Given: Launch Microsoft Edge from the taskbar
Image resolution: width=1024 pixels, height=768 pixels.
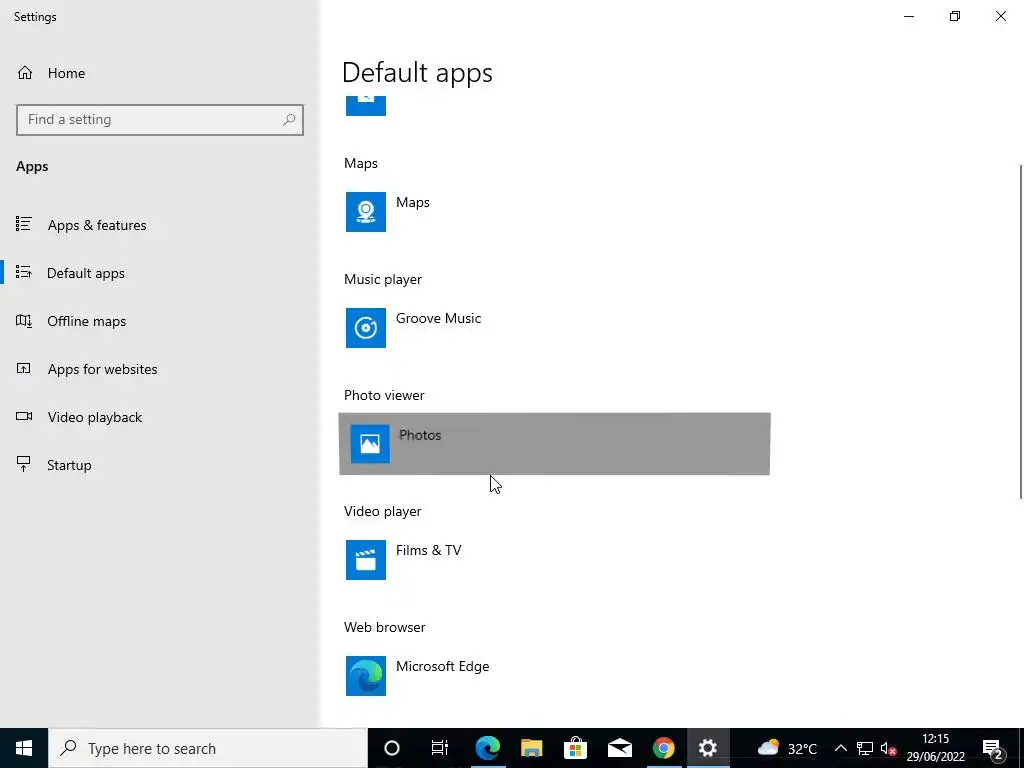Looking at the screenshot, I should pos(487,748).
